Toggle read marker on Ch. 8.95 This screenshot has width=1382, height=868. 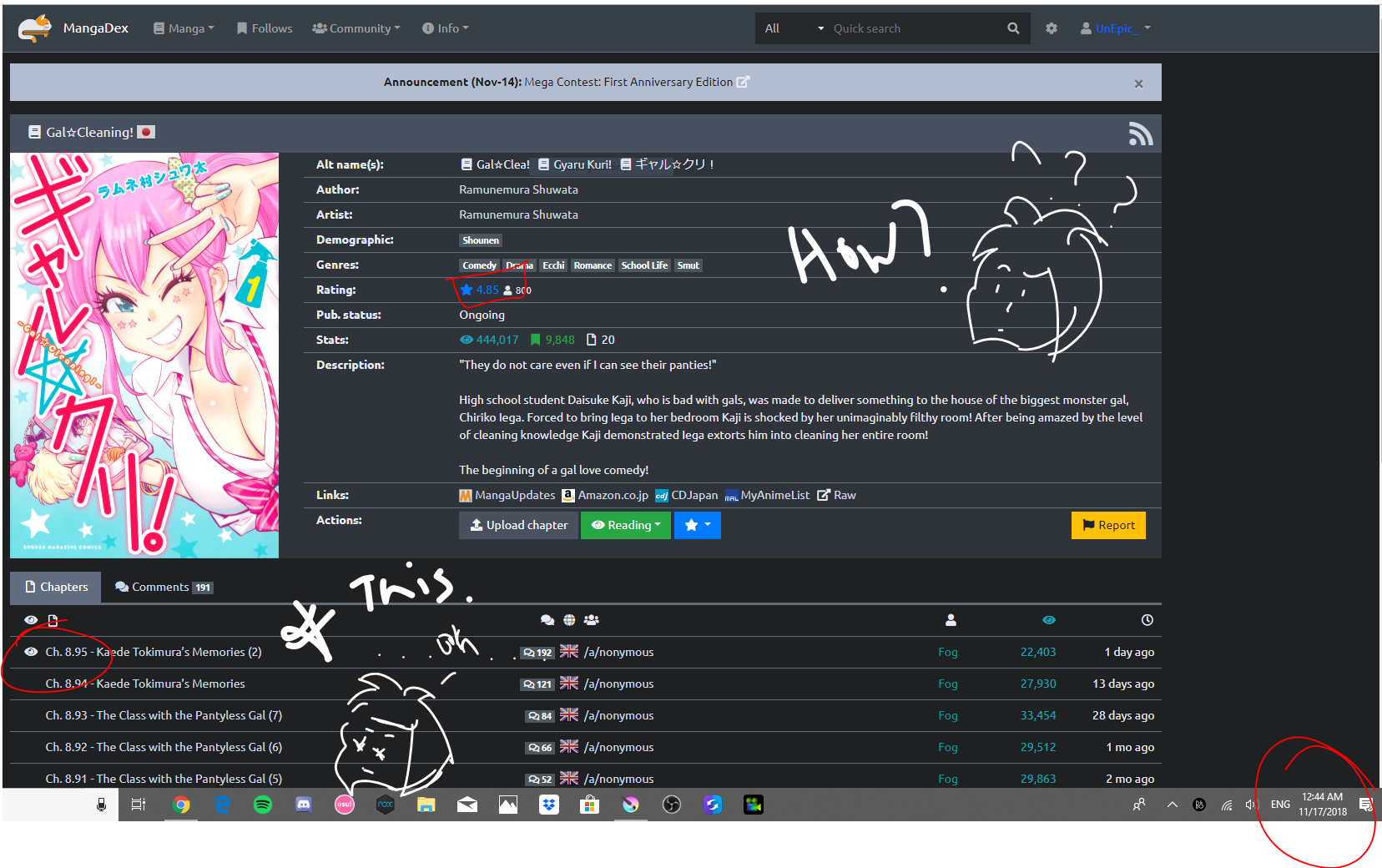[31, 652]
